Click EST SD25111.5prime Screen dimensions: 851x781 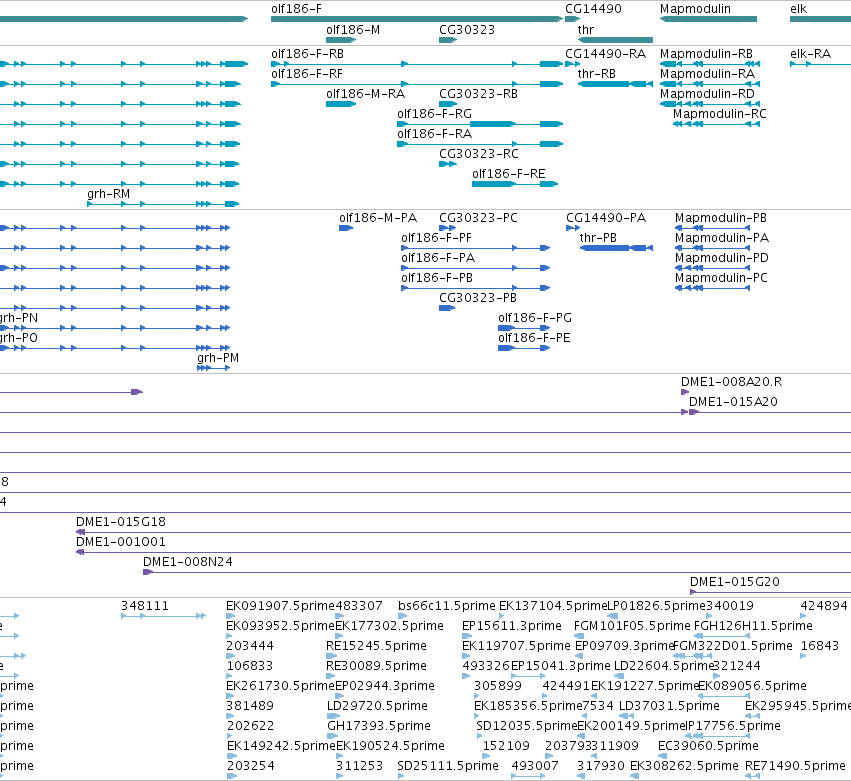[401, 776]
